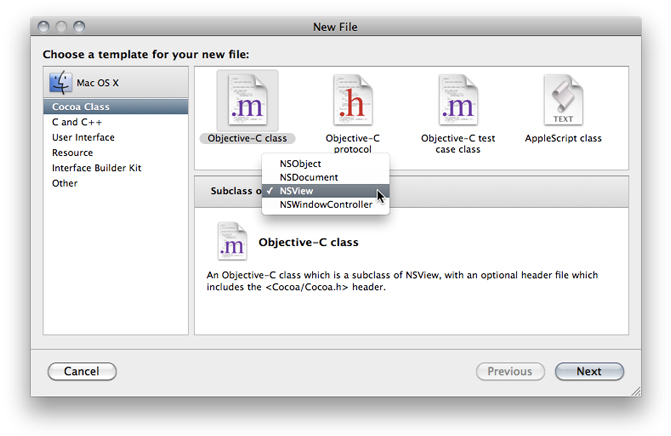Pick the AppleScript class template icon

563,101
